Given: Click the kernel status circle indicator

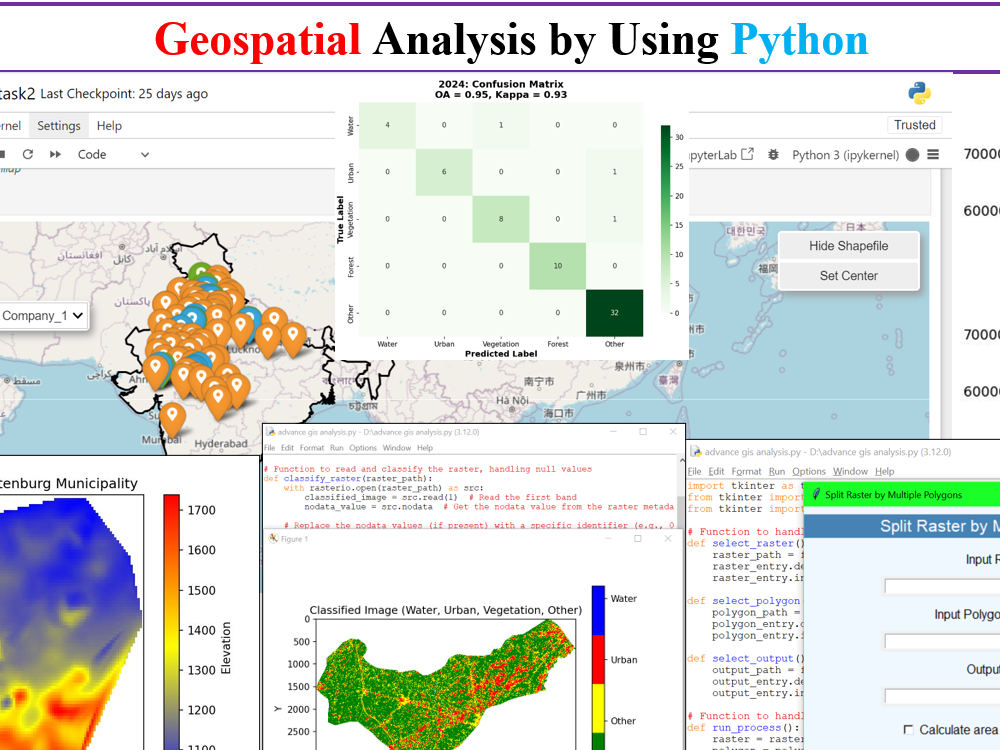Looking at the screenshot, I should point(913,155).
